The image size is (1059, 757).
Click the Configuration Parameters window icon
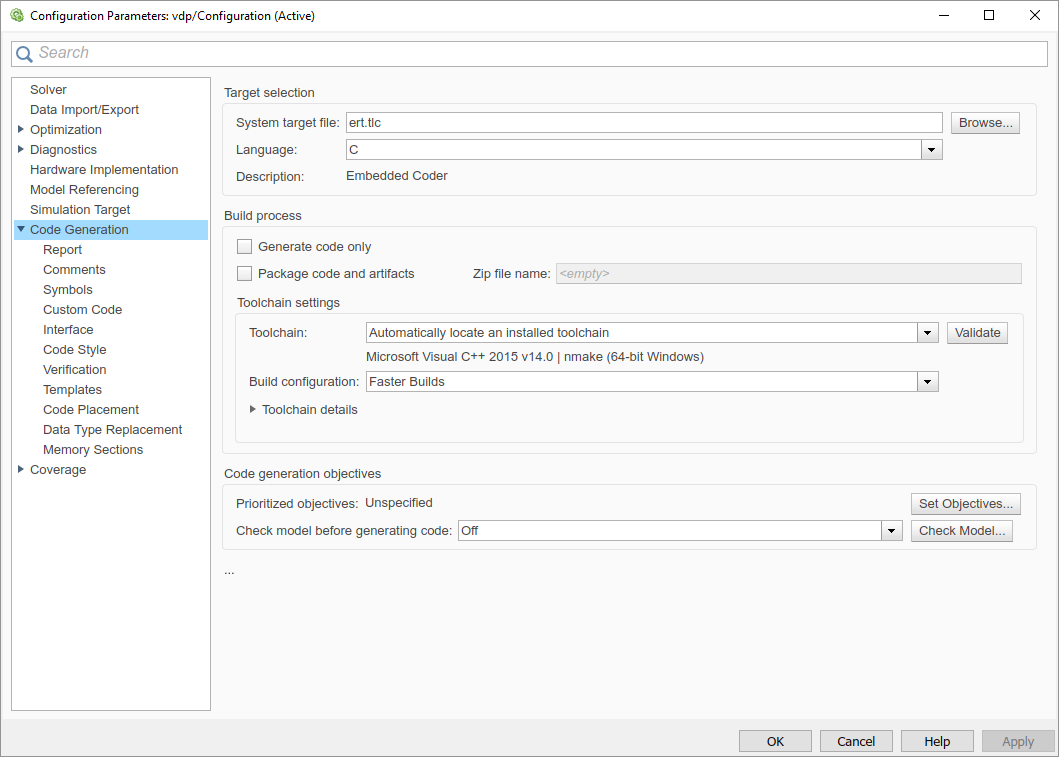point(17,15)
